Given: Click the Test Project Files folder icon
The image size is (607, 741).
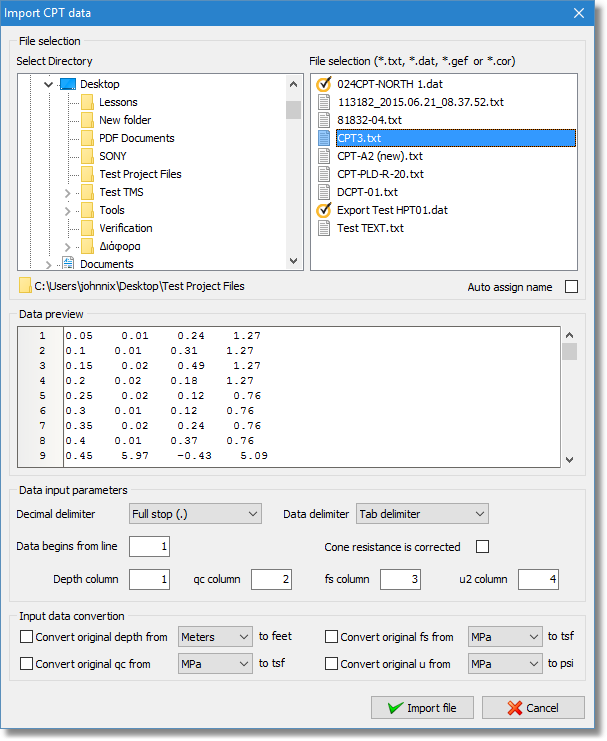Looking at the screenshot, I should (88, 174).
